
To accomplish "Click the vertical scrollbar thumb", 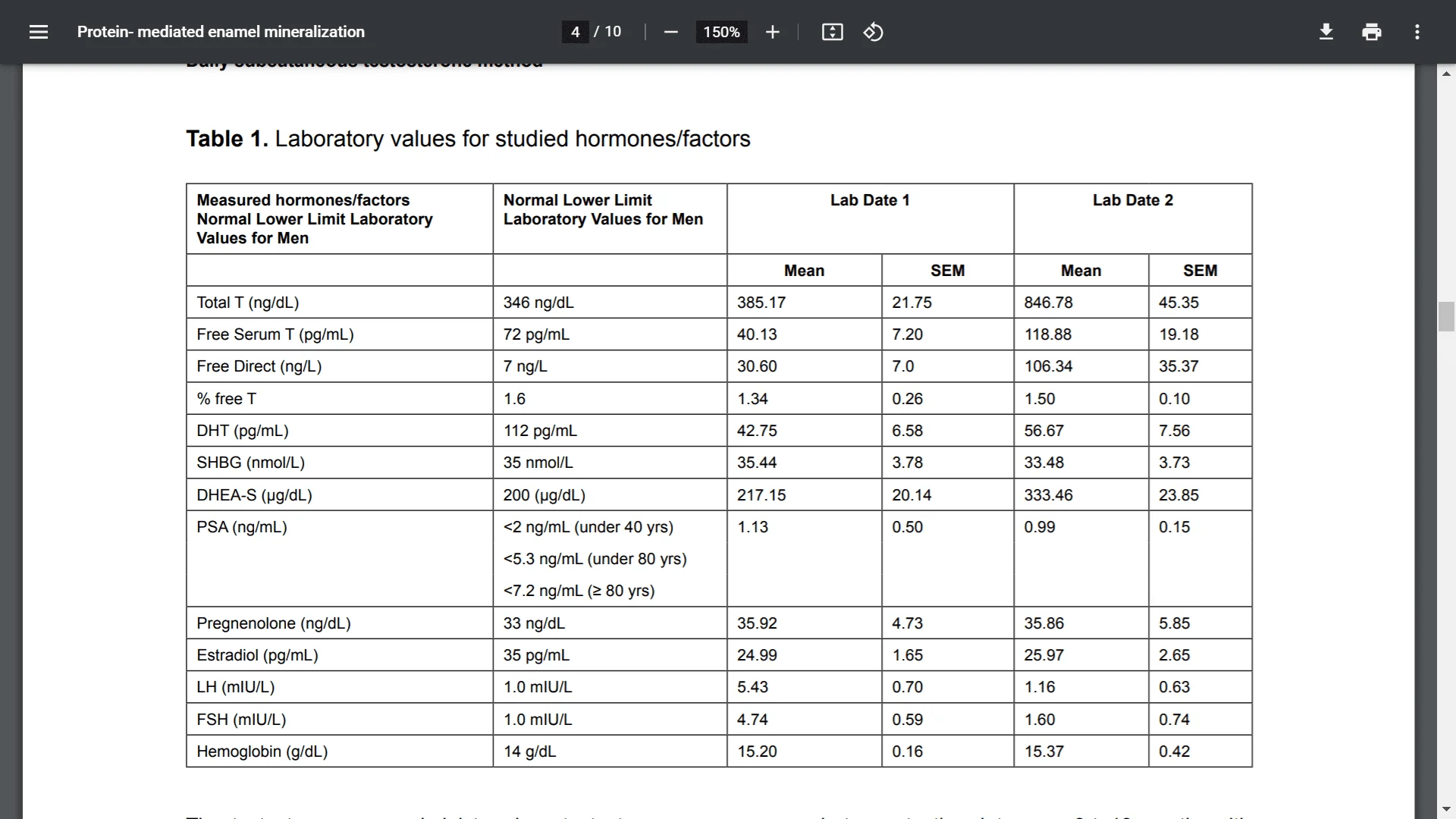I will pyautogui.click(x=1446, y=316).
